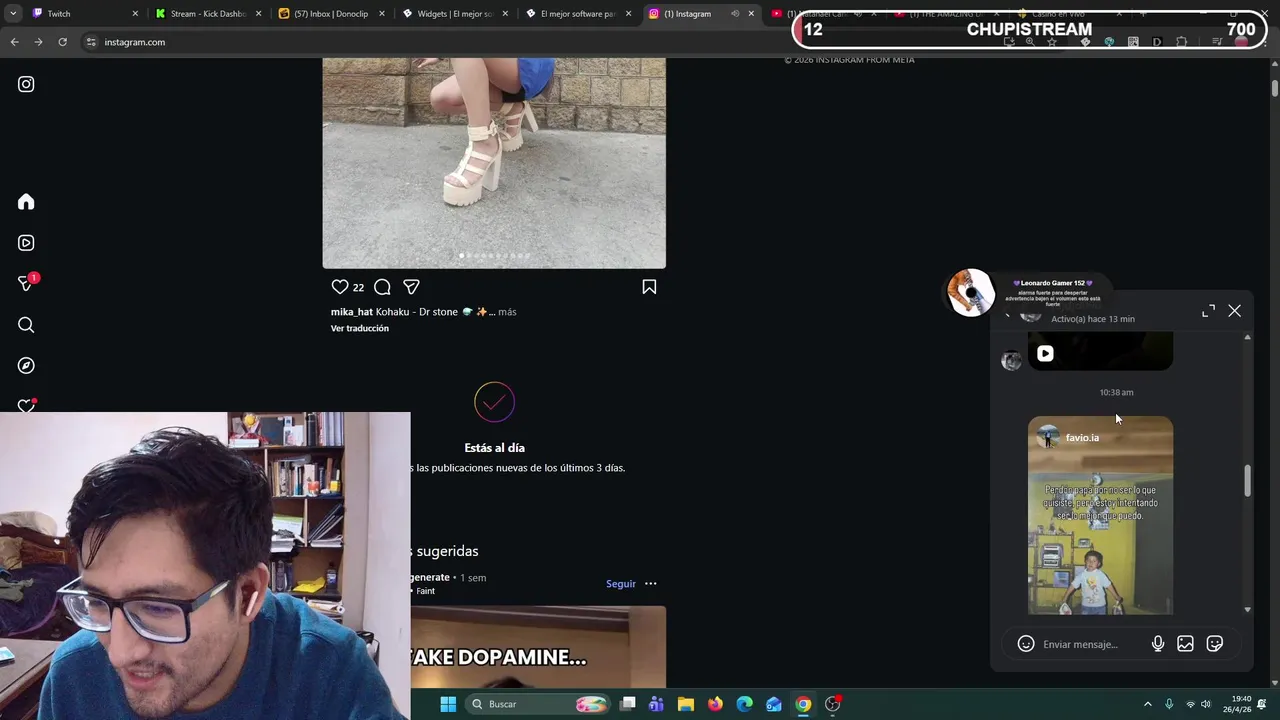The height and width of the screenshot is (720, 1280).
Task: Click the taskbar 'Buscar' search box
Action: (540, 704)
